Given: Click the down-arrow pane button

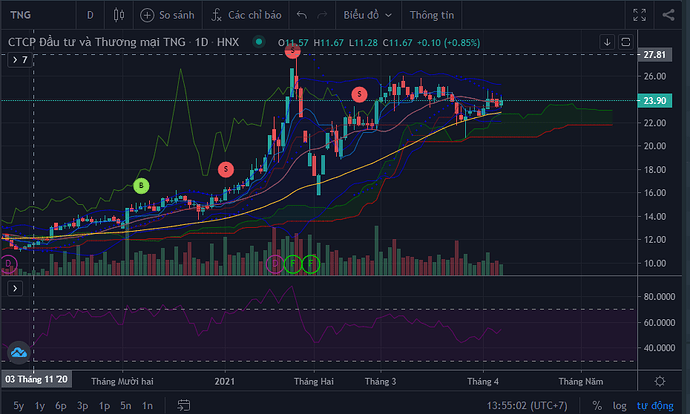Looking at the screenshot, I should (x=607, y=42).
